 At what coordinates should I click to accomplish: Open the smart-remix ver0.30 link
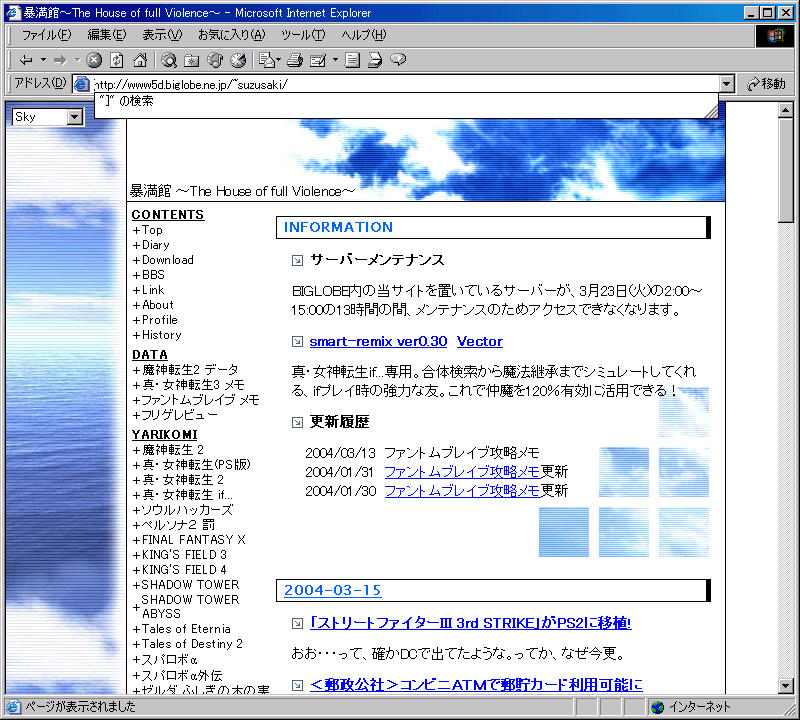(x=378, y=341)
